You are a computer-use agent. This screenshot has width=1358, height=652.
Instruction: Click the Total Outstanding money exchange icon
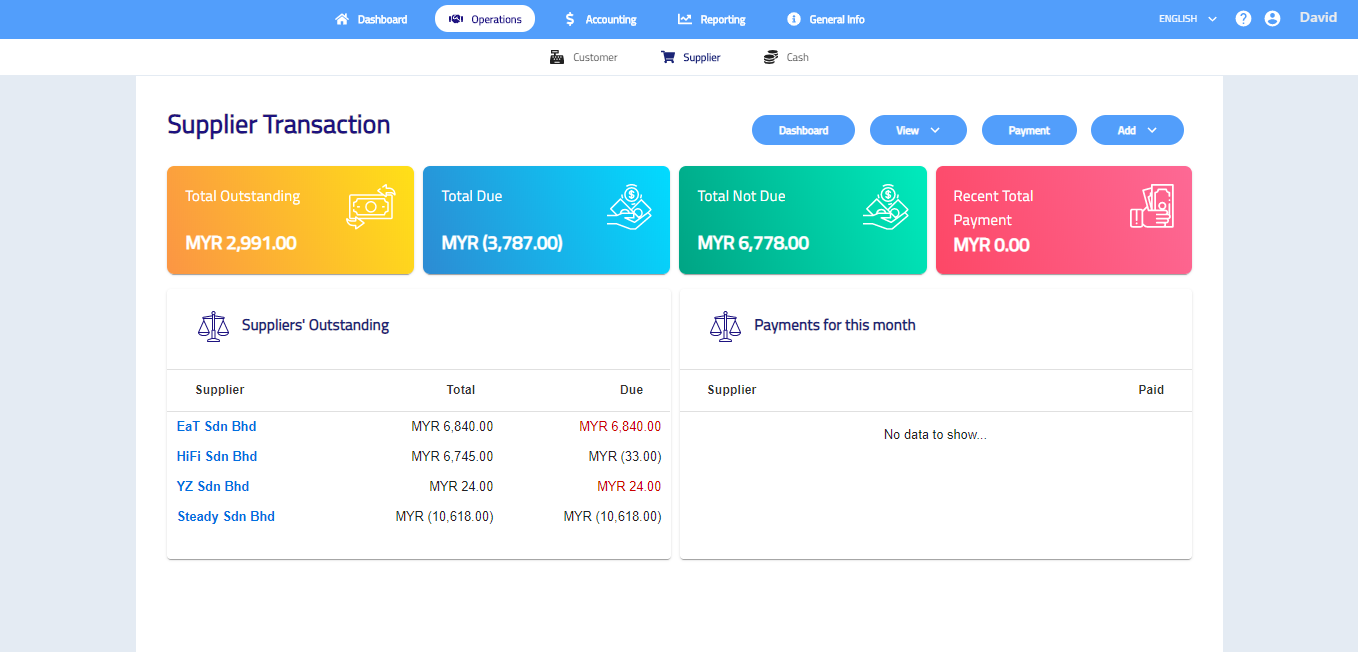(371, 207)
